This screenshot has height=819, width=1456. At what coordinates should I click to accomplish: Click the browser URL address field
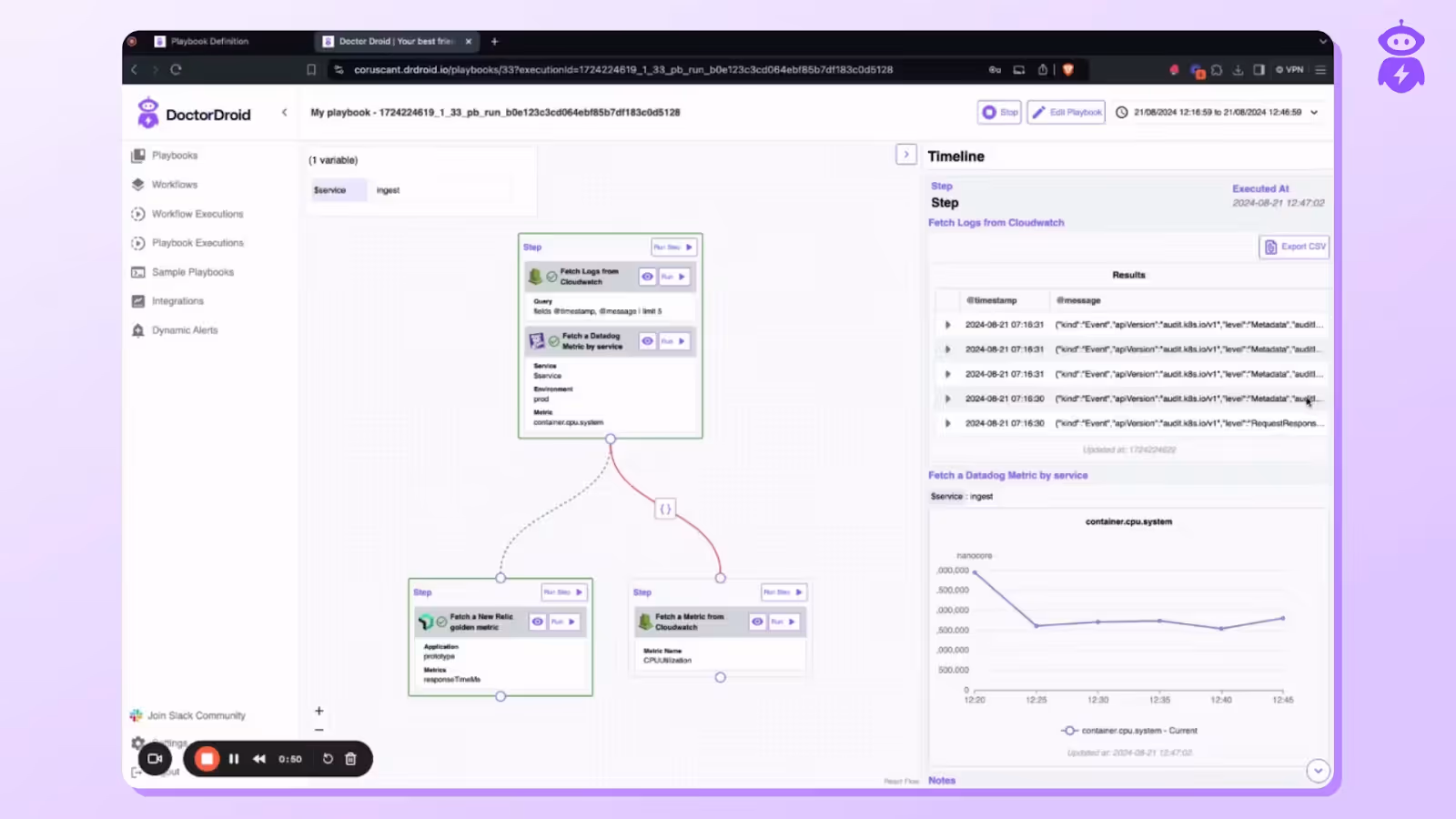pos(623,69)
